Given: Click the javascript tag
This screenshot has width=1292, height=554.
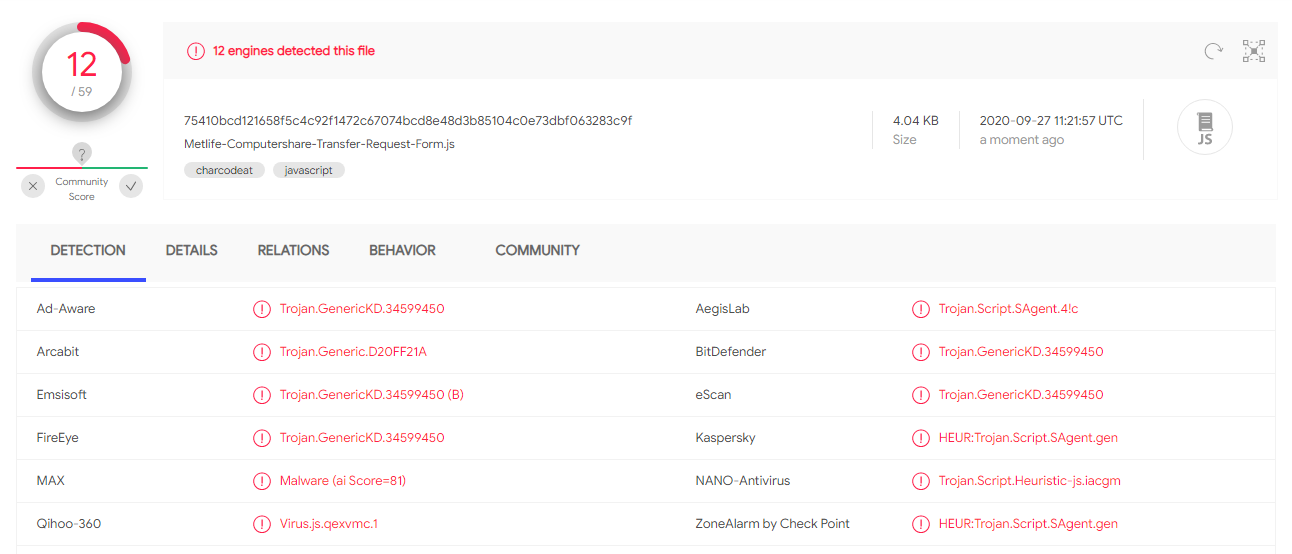Looking at the screenshot, I should coord(309,170).
